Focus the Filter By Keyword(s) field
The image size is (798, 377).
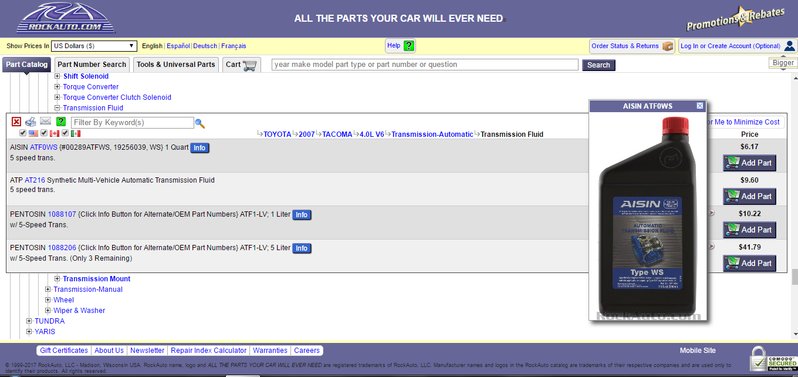coord(132,123)
